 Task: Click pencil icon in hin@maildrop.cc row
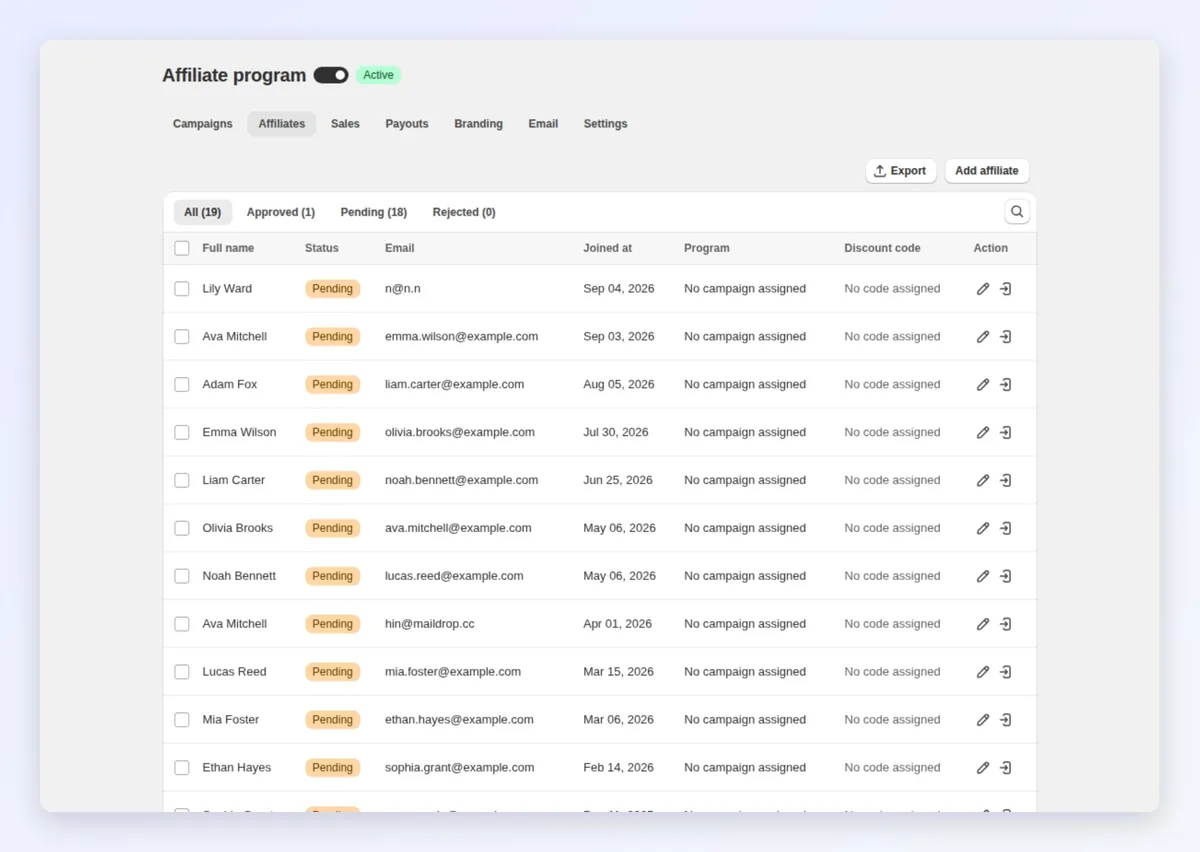click(x=983, y=624)
